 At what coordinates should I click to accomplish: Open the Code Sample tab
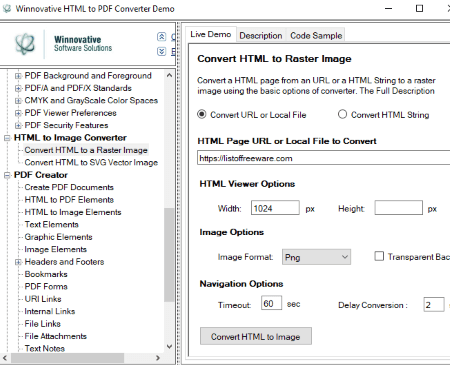[x=316, y=35]
